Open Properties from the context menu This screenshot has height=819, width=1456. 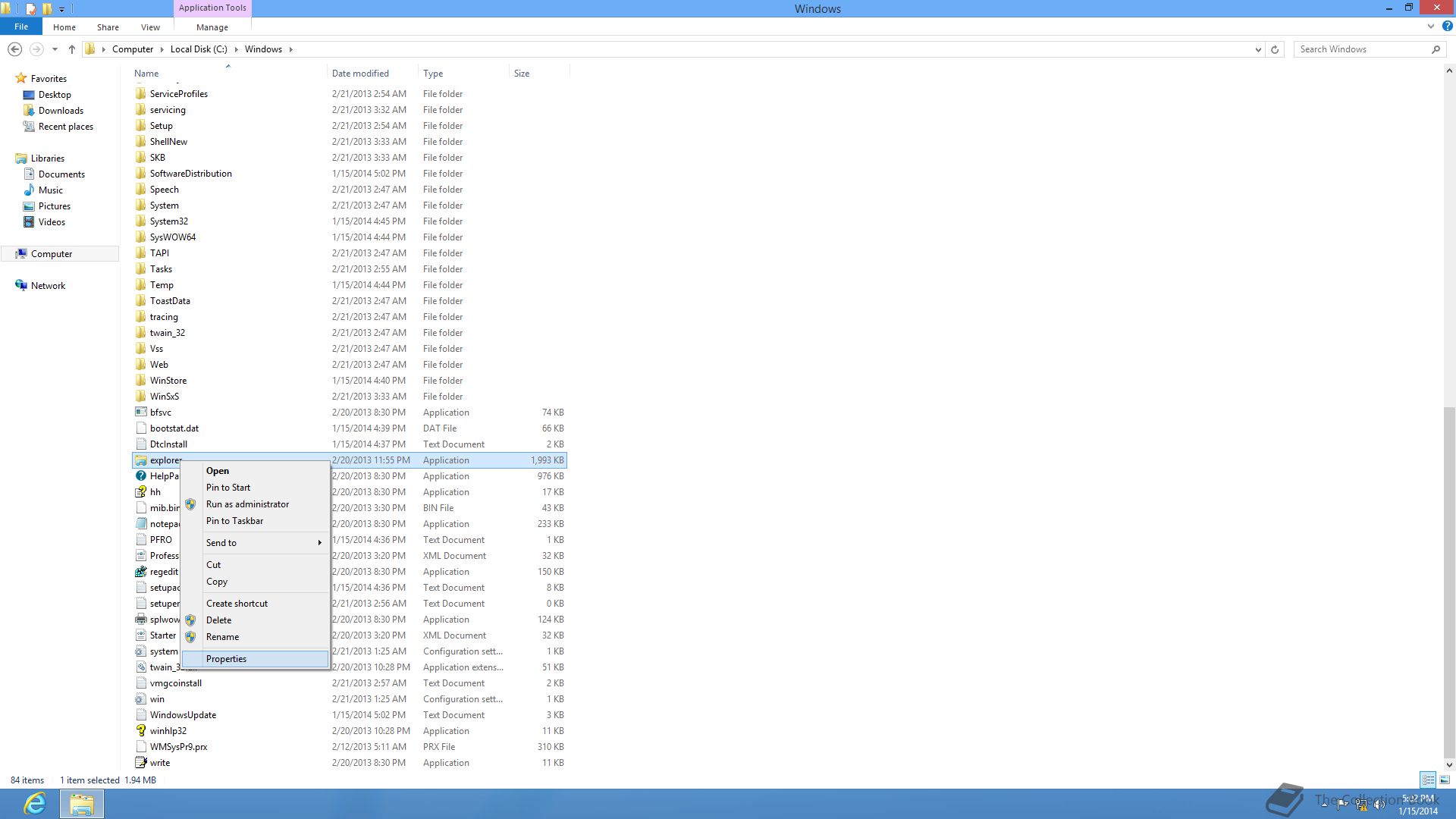point(255,659)
